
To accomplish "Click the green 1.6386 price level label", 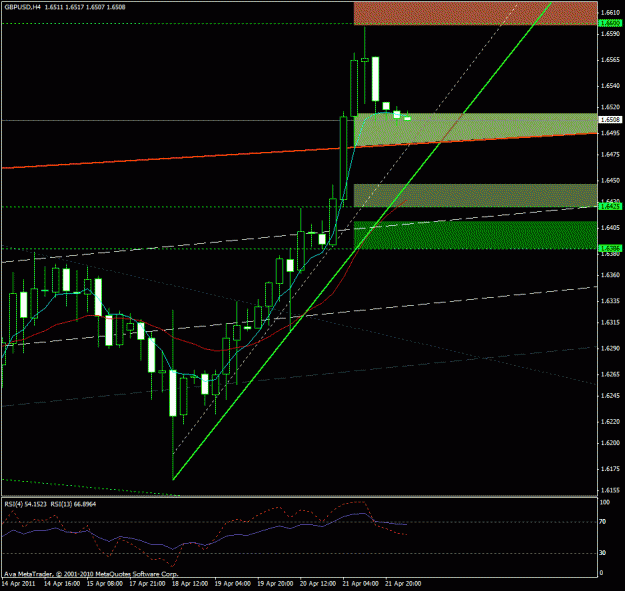I will click(x=611, y=249).
